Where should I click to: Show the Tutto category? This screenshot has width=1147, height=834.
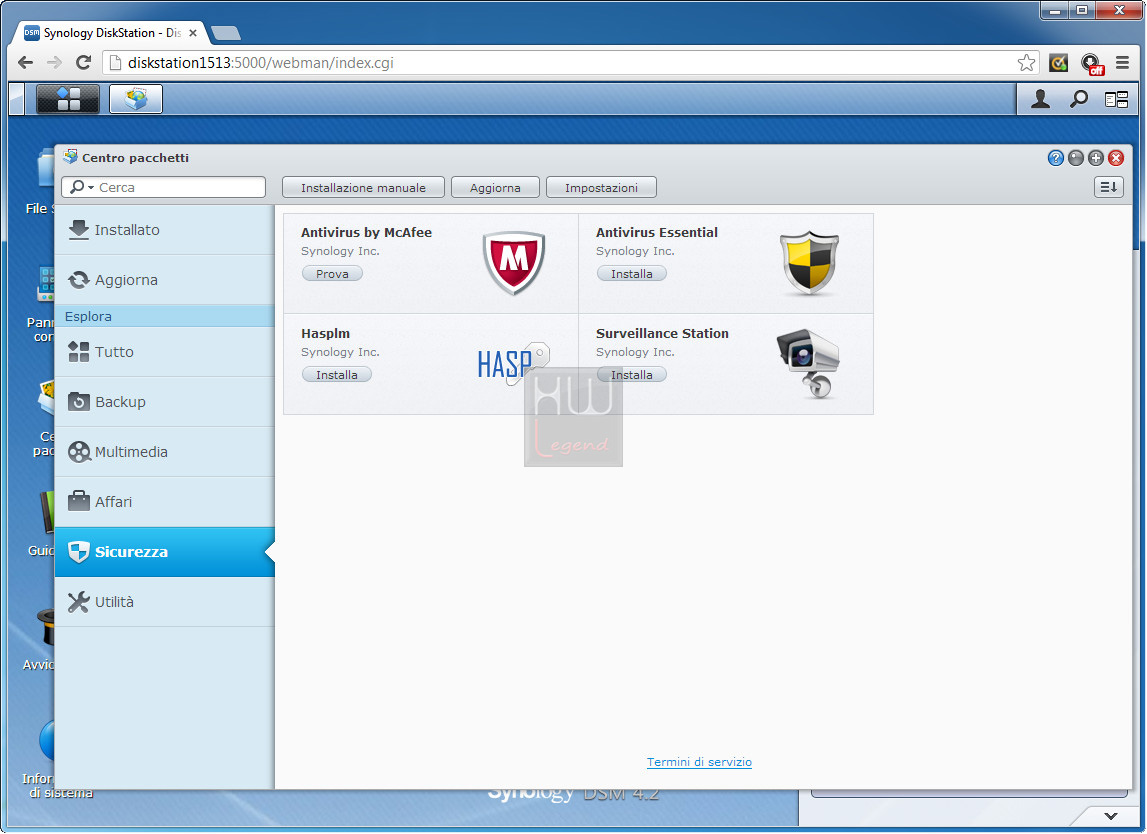(165, 352)
